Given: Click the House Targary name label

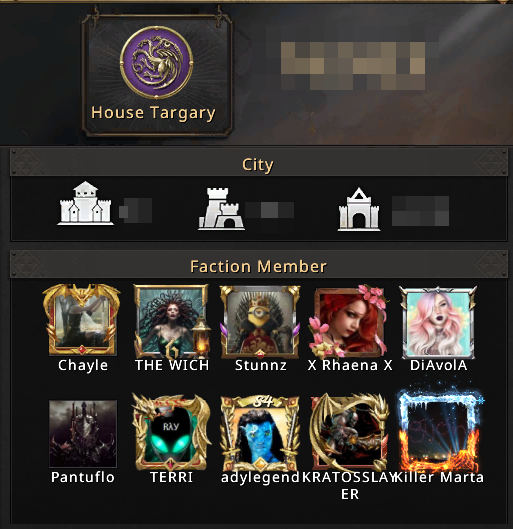Looking at the screenshot, I should (x=153, y=113).
